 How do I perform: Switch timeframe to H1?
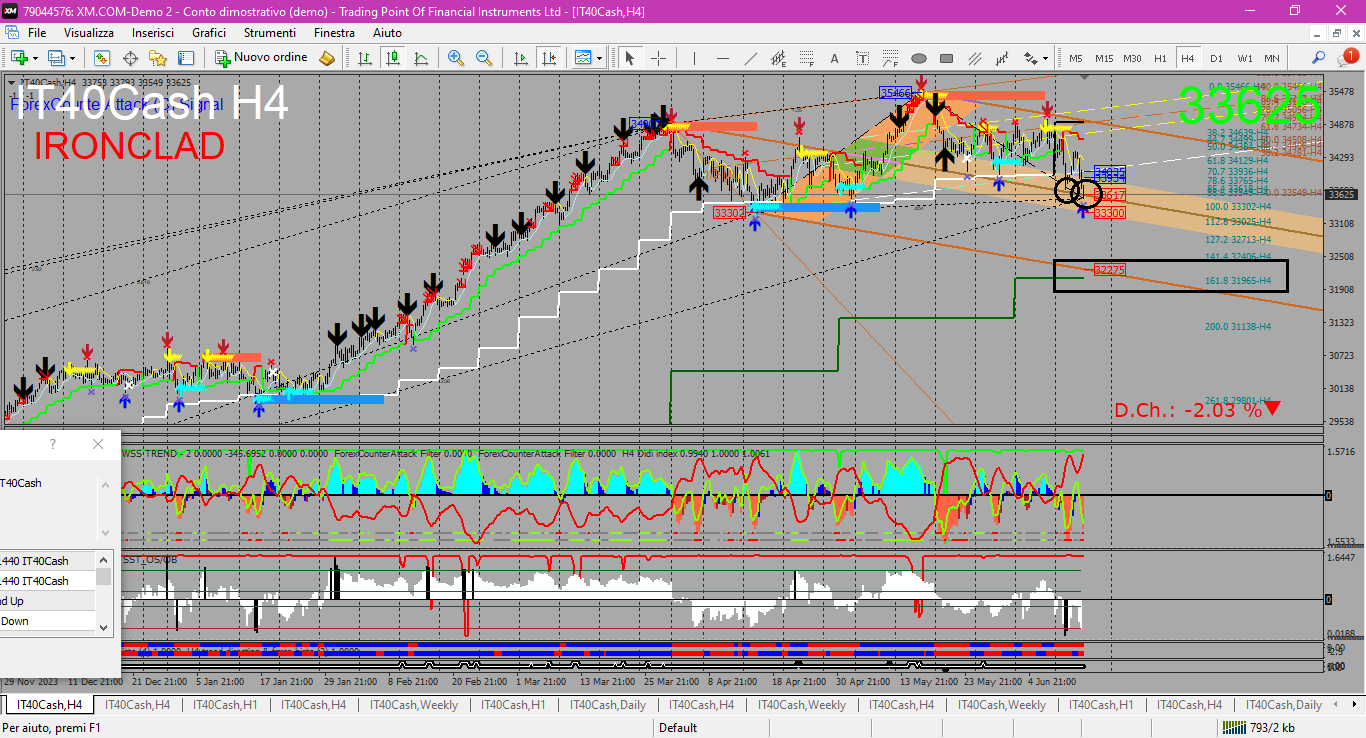(1160, 58)
